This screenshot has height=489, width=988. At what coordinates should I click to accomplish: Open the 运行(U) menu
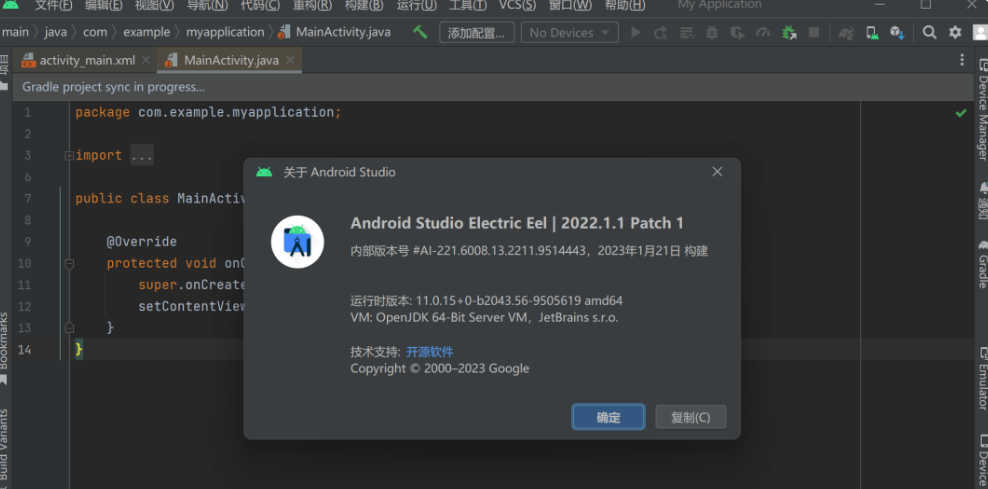coord(416,5)
